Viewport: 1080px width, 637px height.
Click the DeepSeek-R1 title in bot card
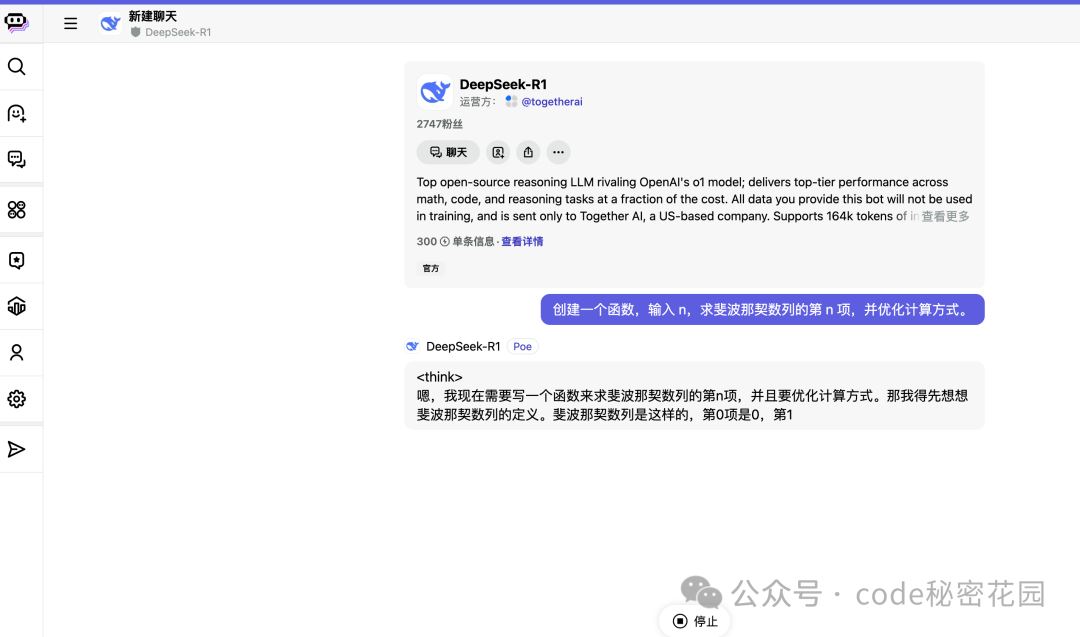(x=503, y=84)
